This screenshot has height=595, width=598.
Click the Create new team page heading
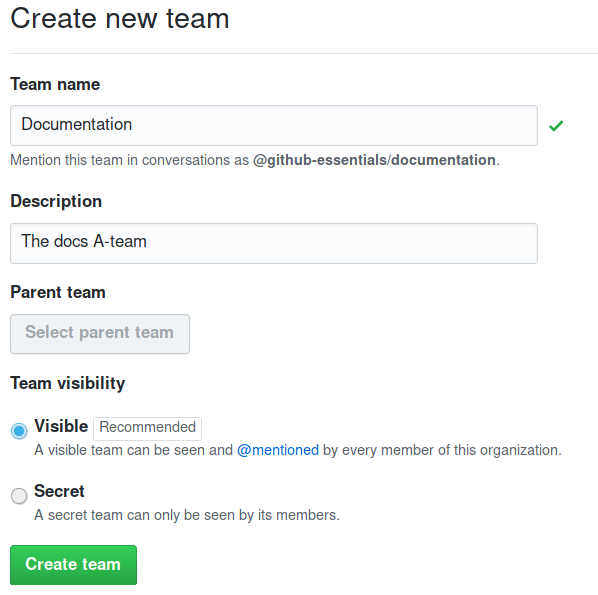120,18
